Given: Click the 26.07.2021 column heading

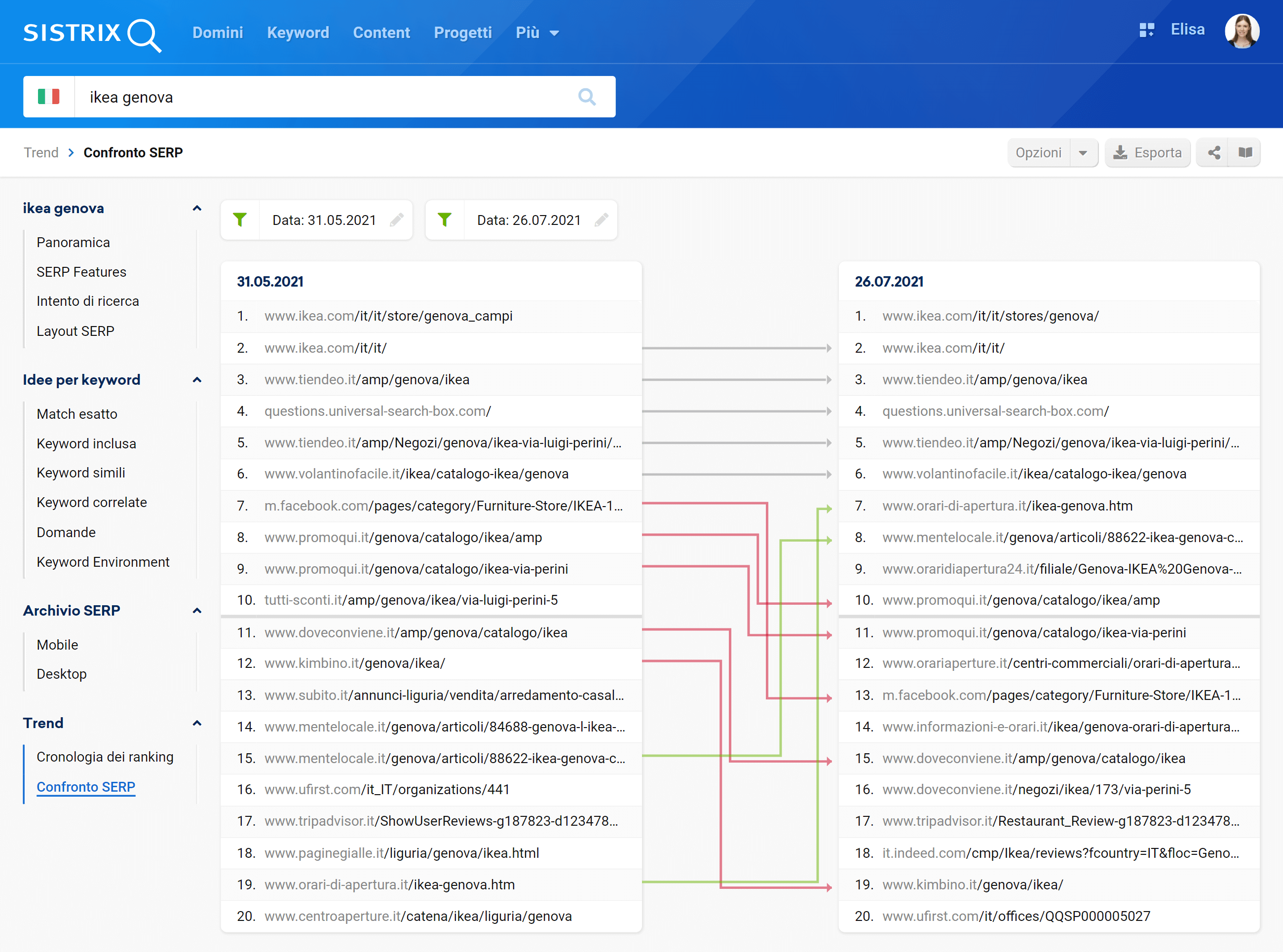Looking at the screenshot, I should point(888,282).
